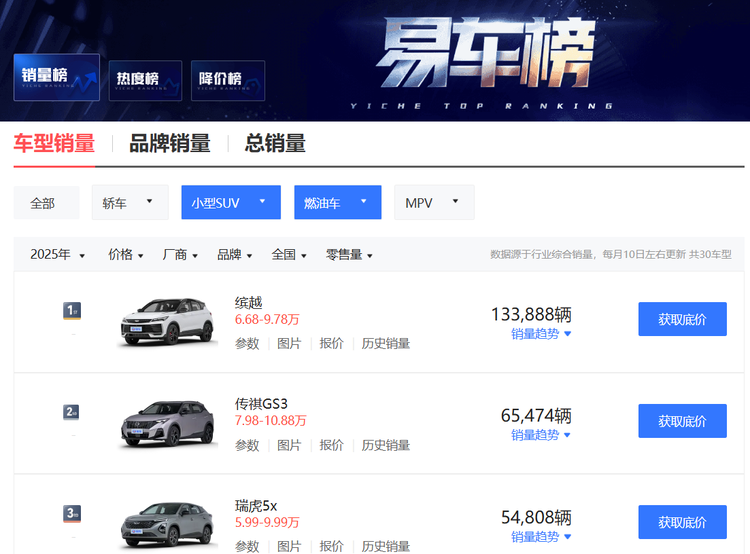Open the 缤越 car thumbnail image
Screen dimensions: 750x554
[166, 322]
